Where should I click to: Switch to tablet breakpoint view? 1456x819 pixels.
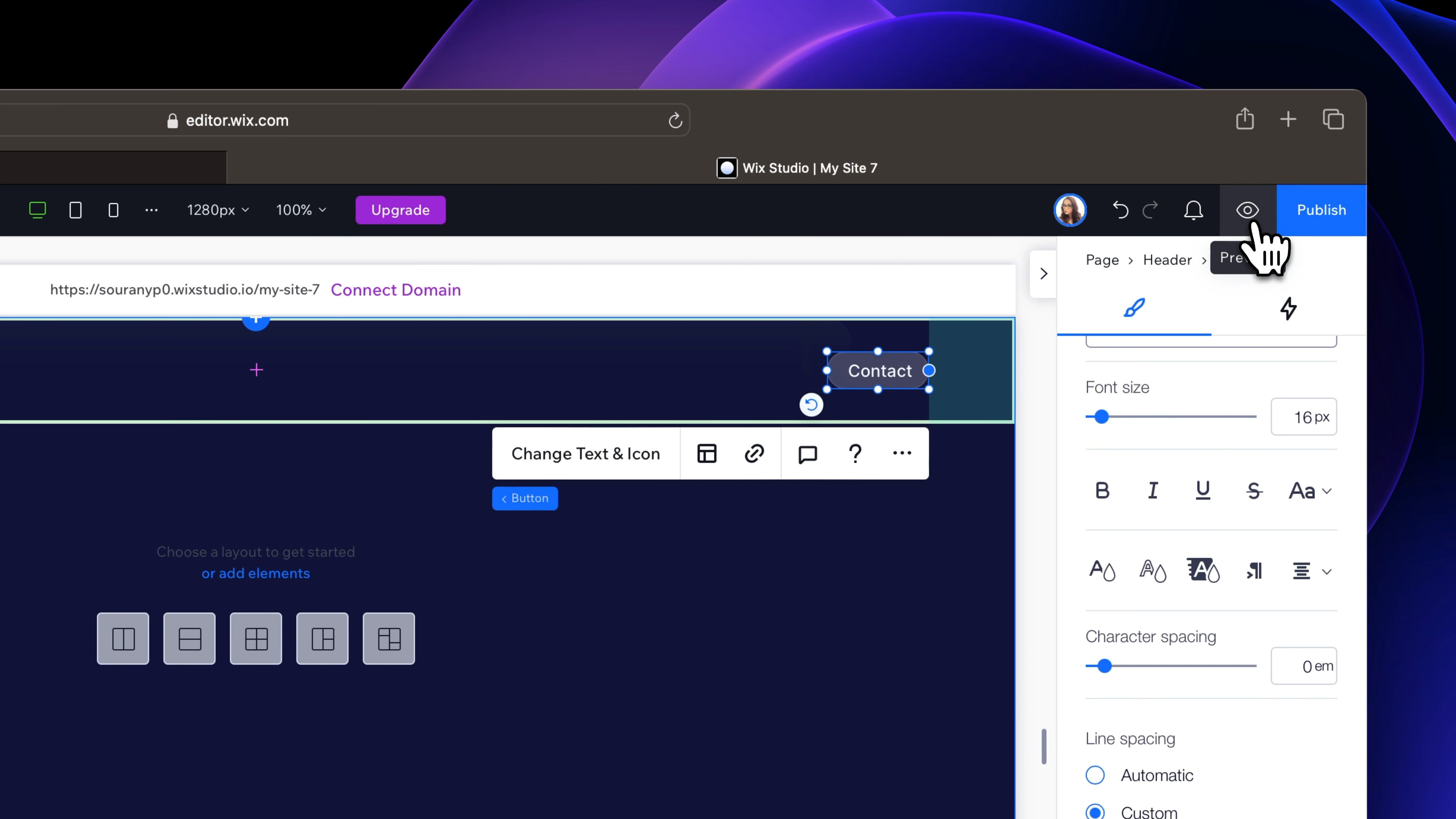point(75,210)
